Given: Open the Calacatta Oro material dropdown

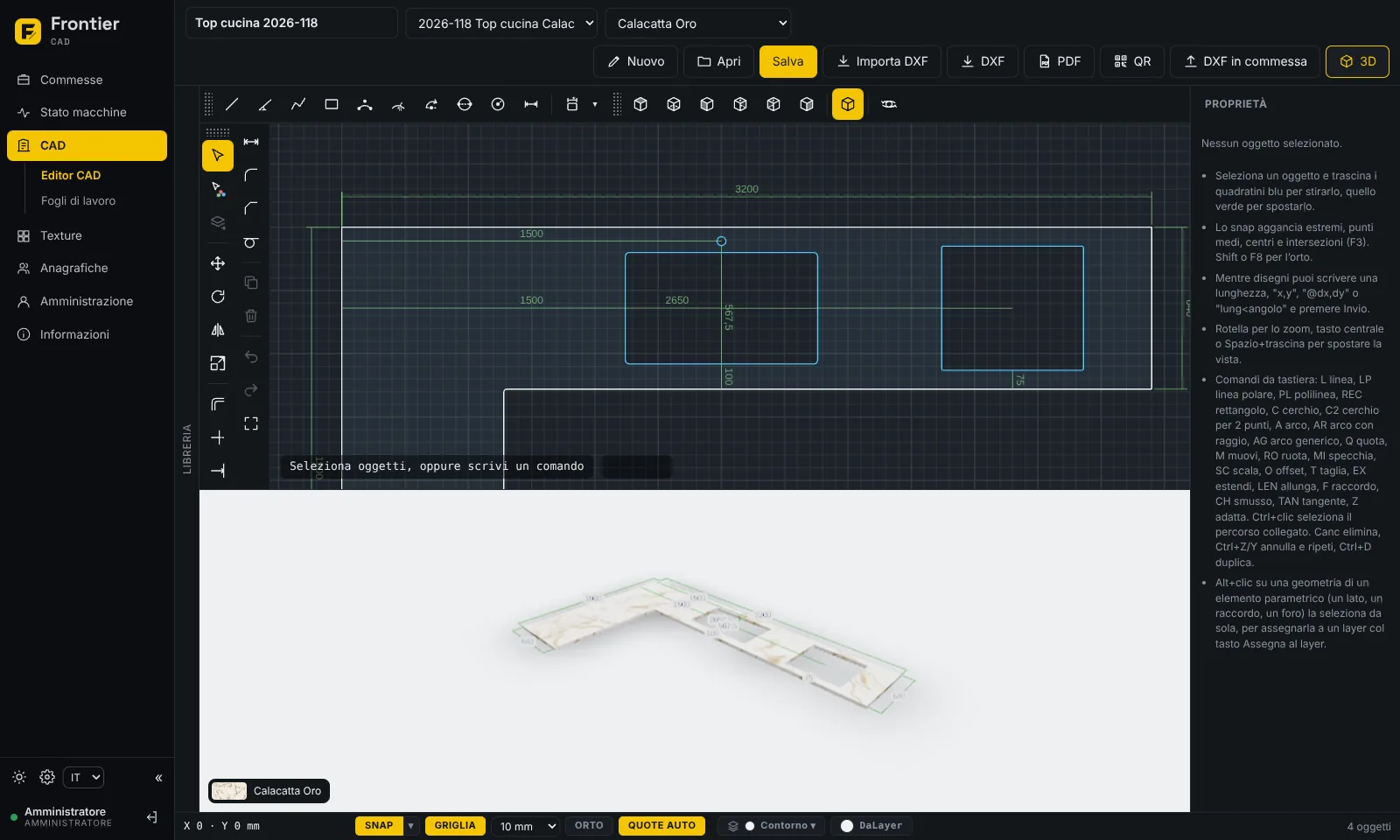Looking at the screenshot, I should [x=698, y=24].
